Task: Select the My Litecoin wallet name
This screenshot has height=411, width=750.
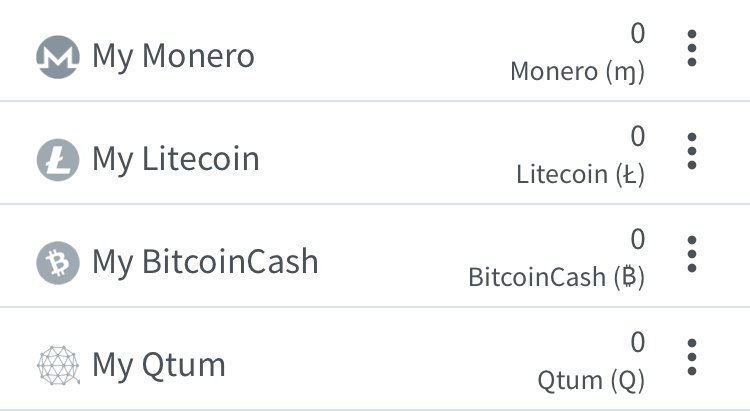Action: [x=176, y=160]
